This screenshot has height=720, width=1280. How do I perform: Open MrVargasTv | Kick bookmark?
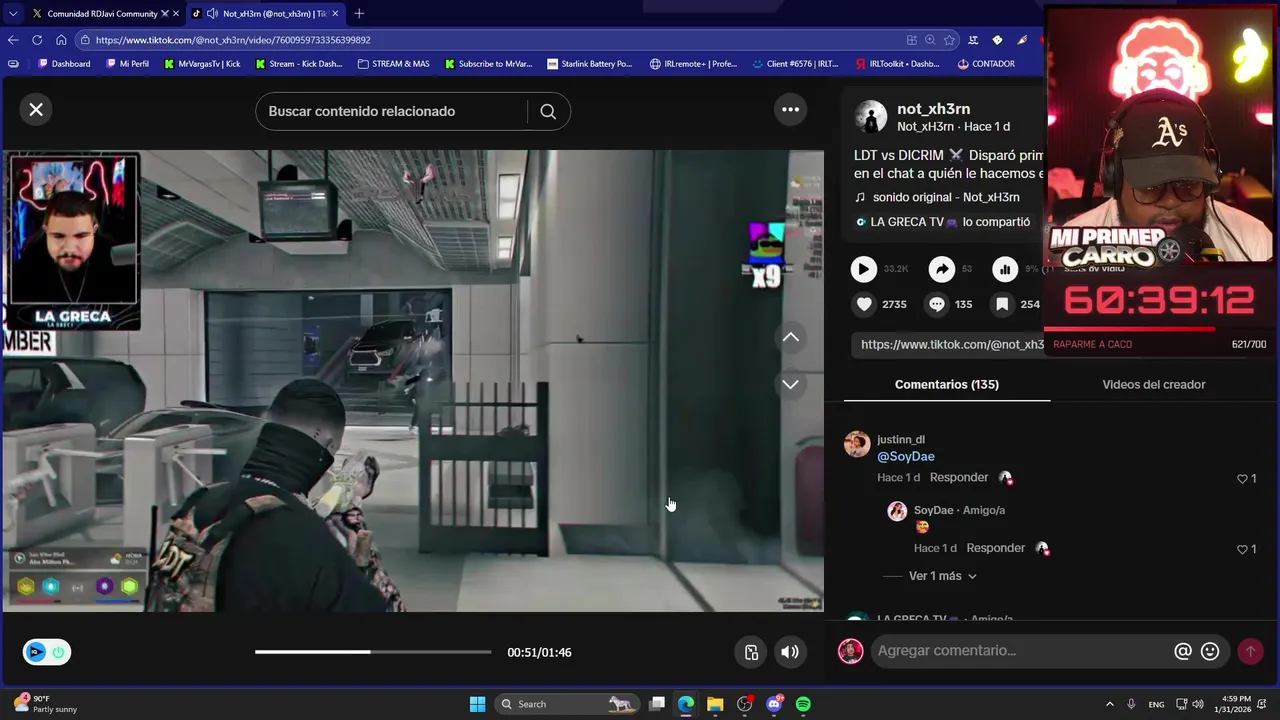[x=202, y=64]
